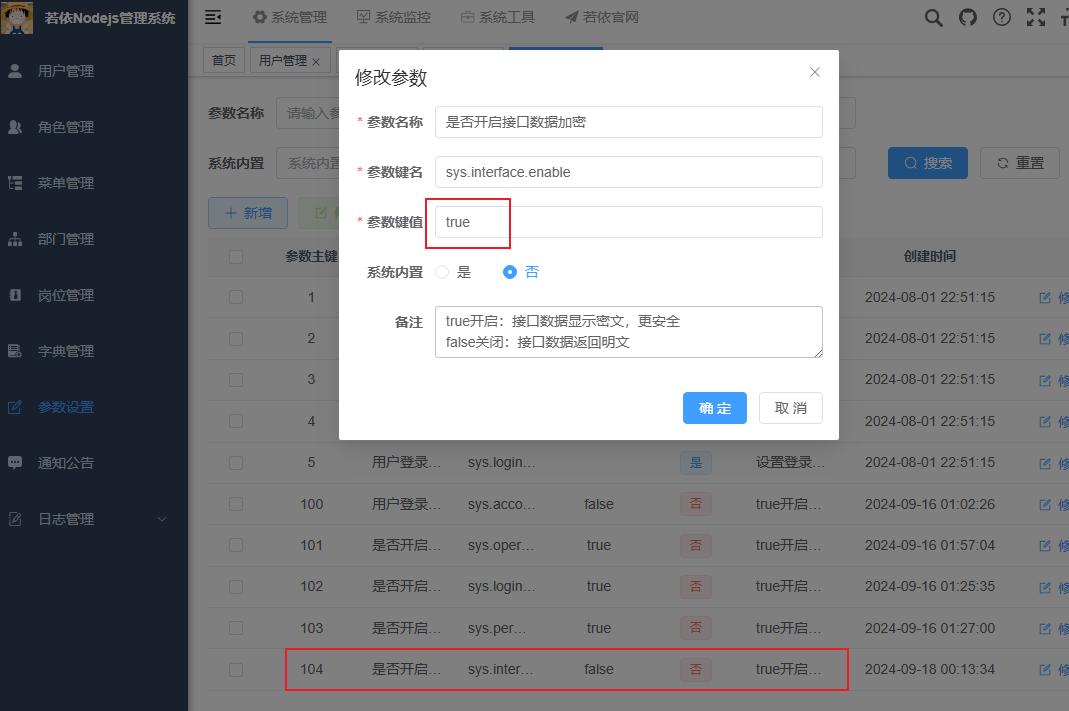
Task: Click the help question mark icon
Action: point(1002,17)
